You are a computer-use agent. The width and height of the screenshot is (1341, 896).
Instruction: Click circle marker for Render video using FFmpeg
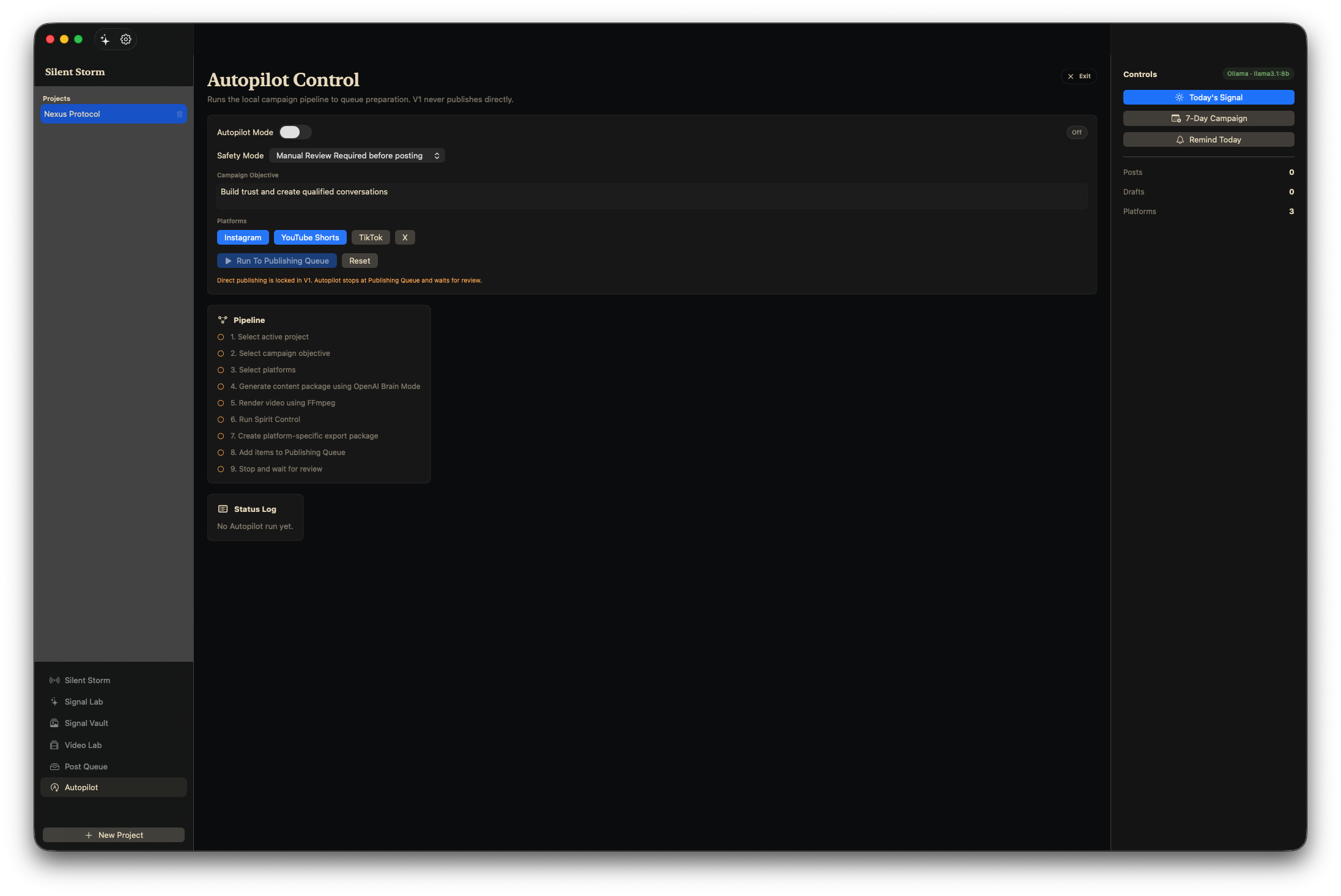point(221,403)
